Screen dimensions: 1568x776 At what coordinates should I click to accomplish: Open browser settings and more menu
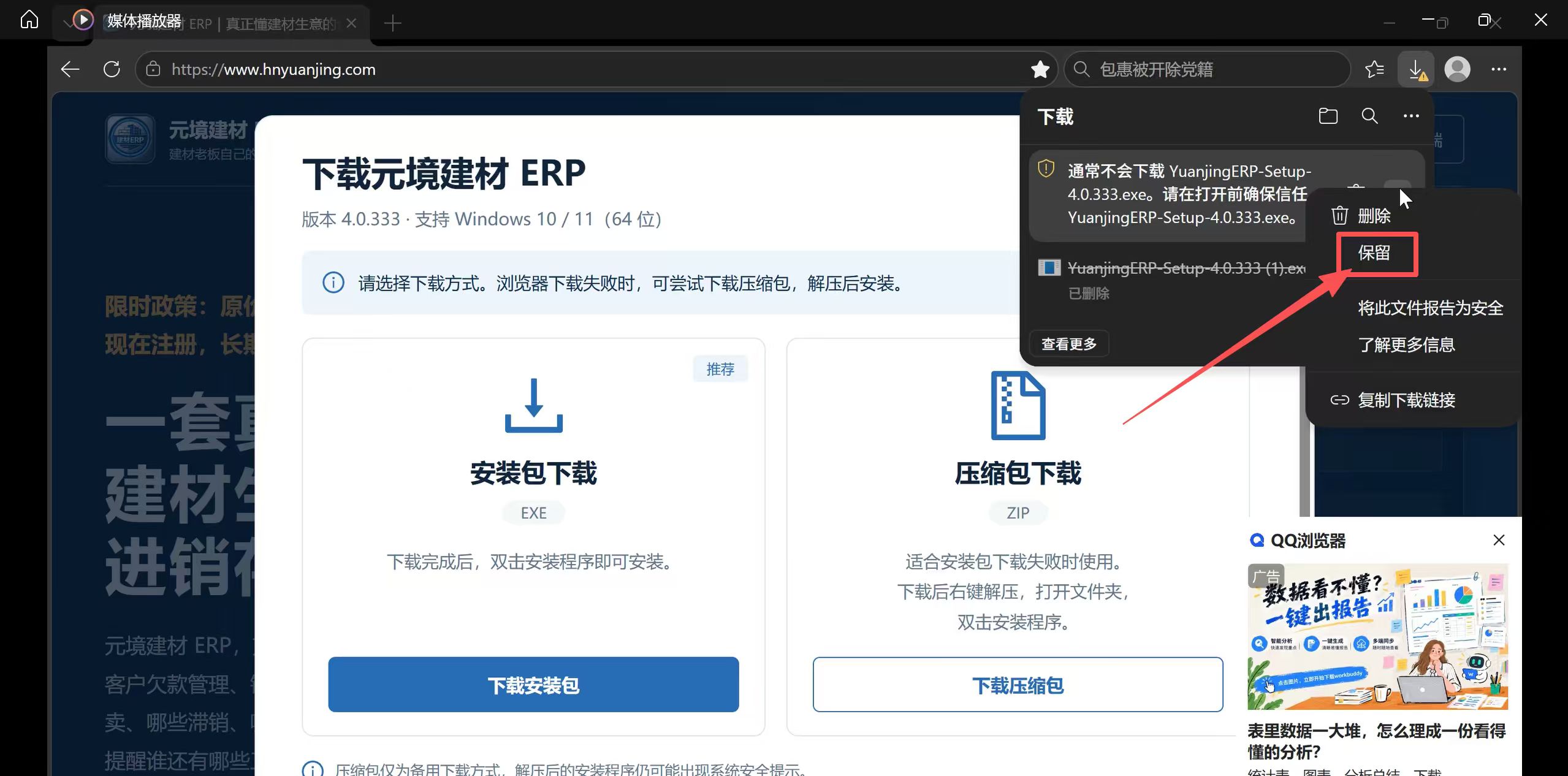coord(1499,69)
